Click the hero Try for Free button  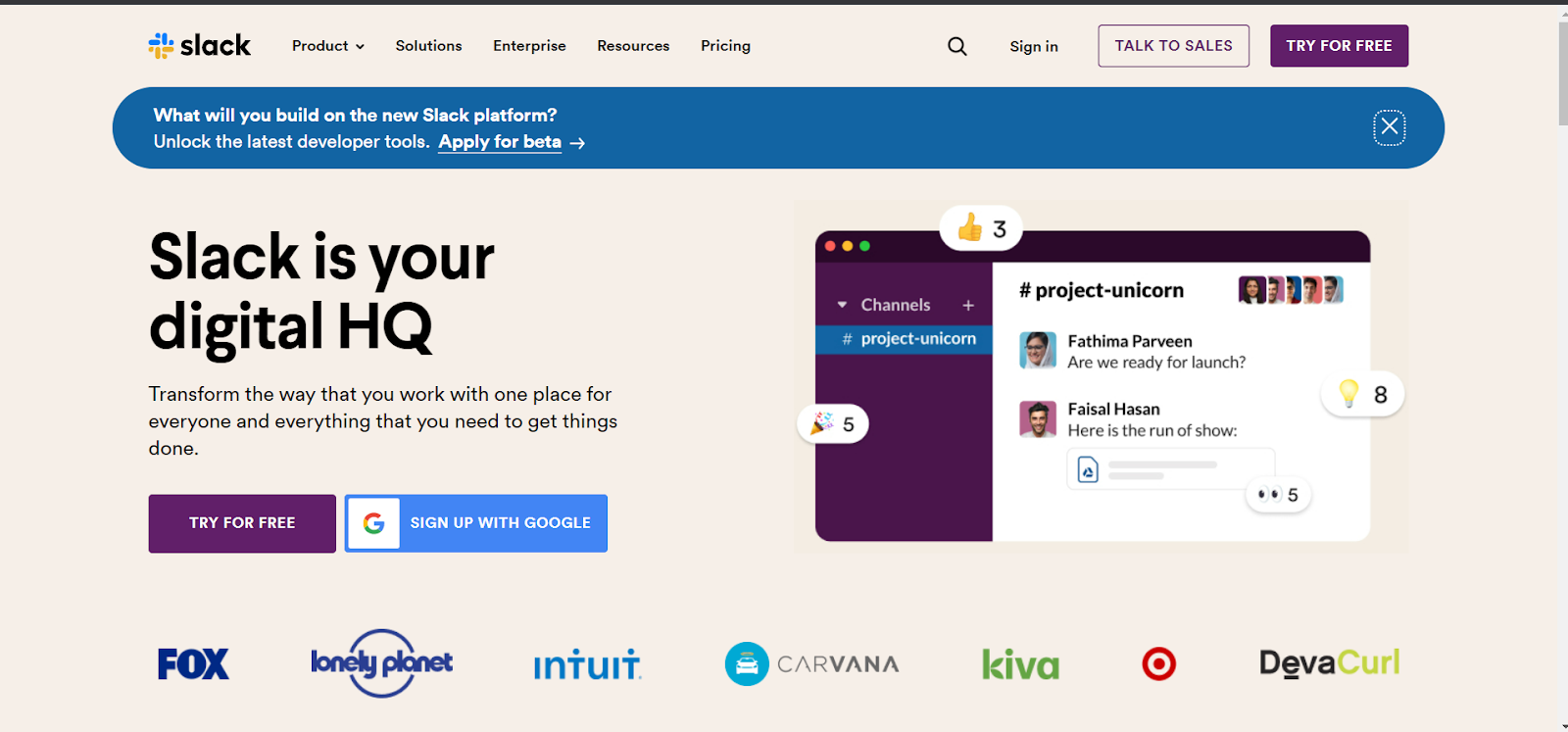click(x=242, y=523)
